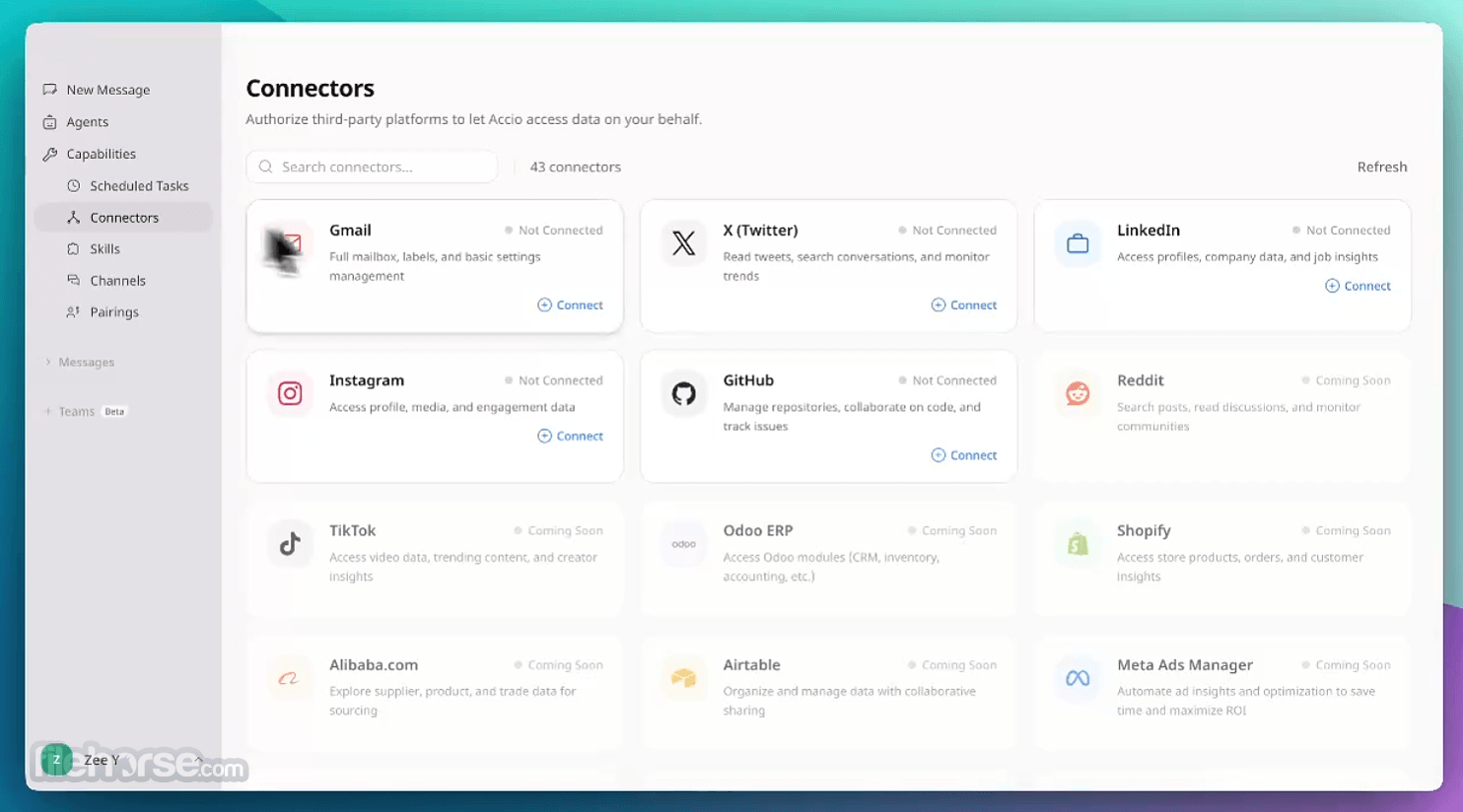
Task: Open New Message in the sidebar
Action: (123, 90)
